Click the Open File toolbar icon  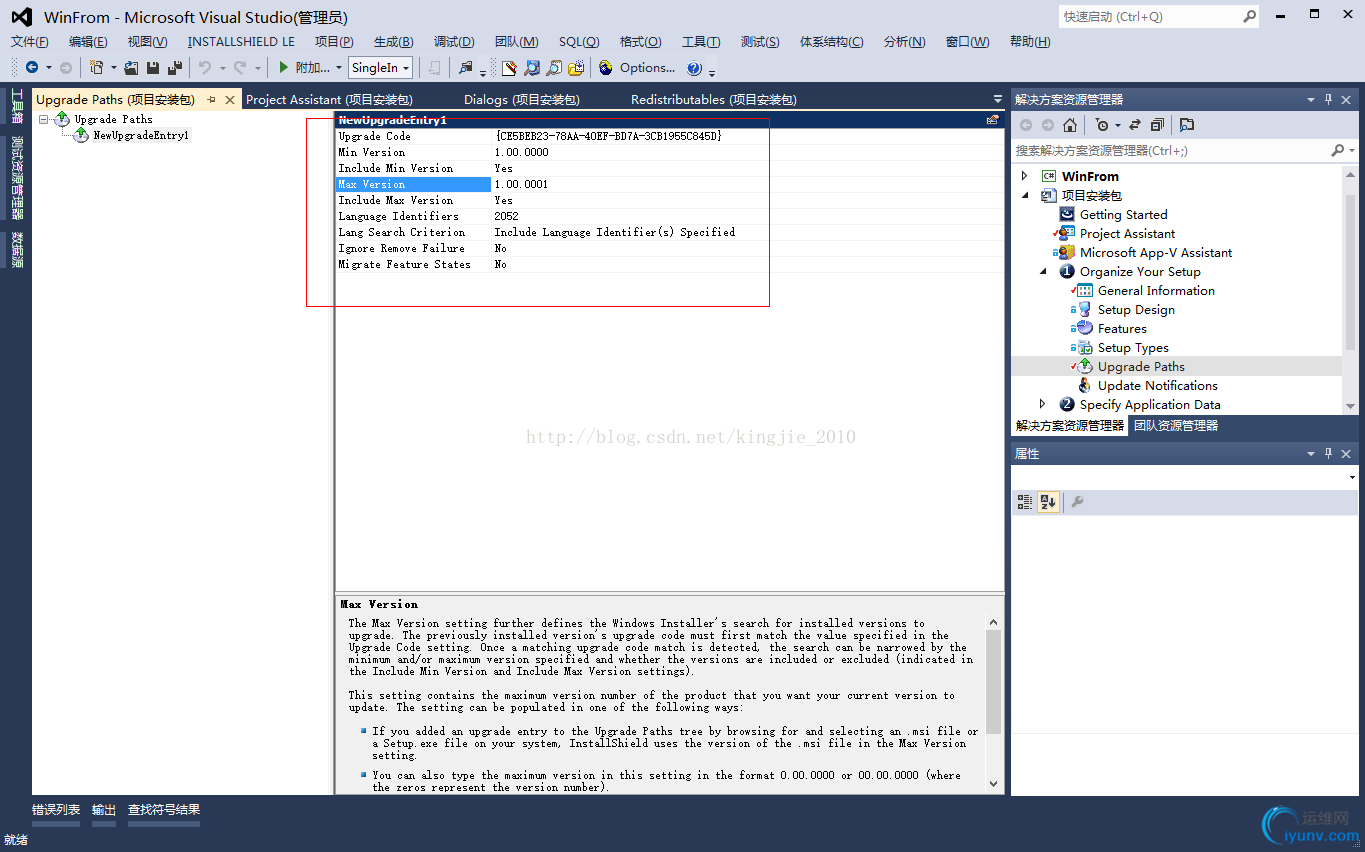131,67
